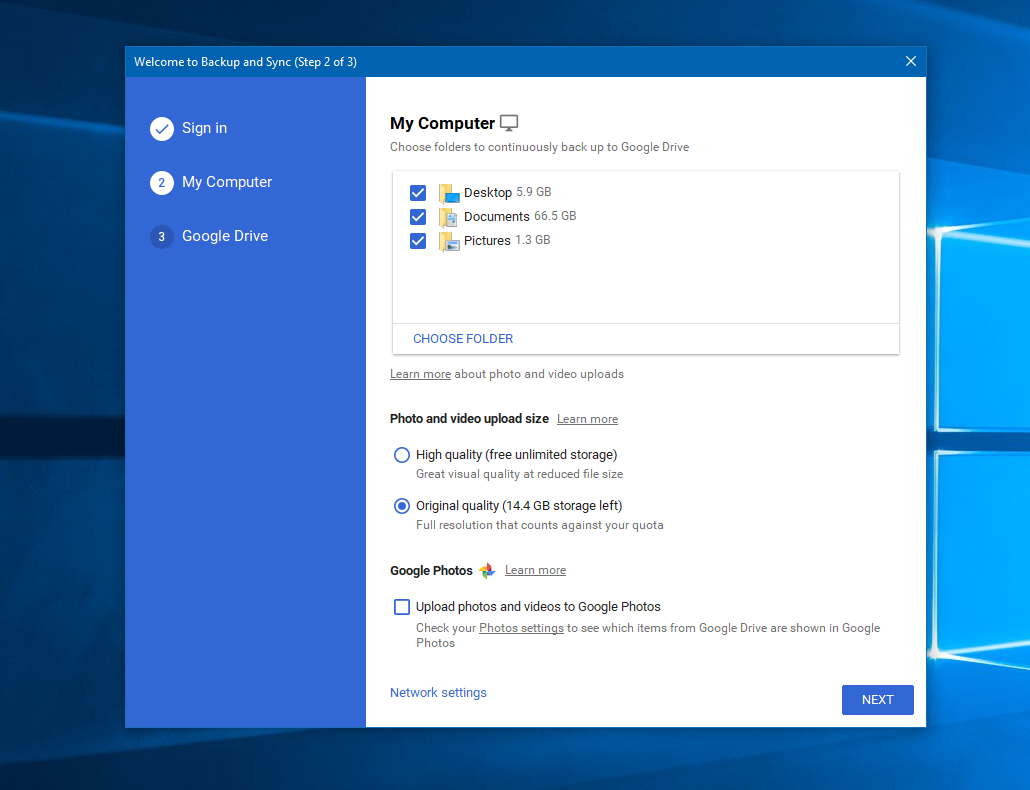Open Learn more beside upload size heading
The width and height of the screenshot is (1030, 790).
(x=587, y=419)
